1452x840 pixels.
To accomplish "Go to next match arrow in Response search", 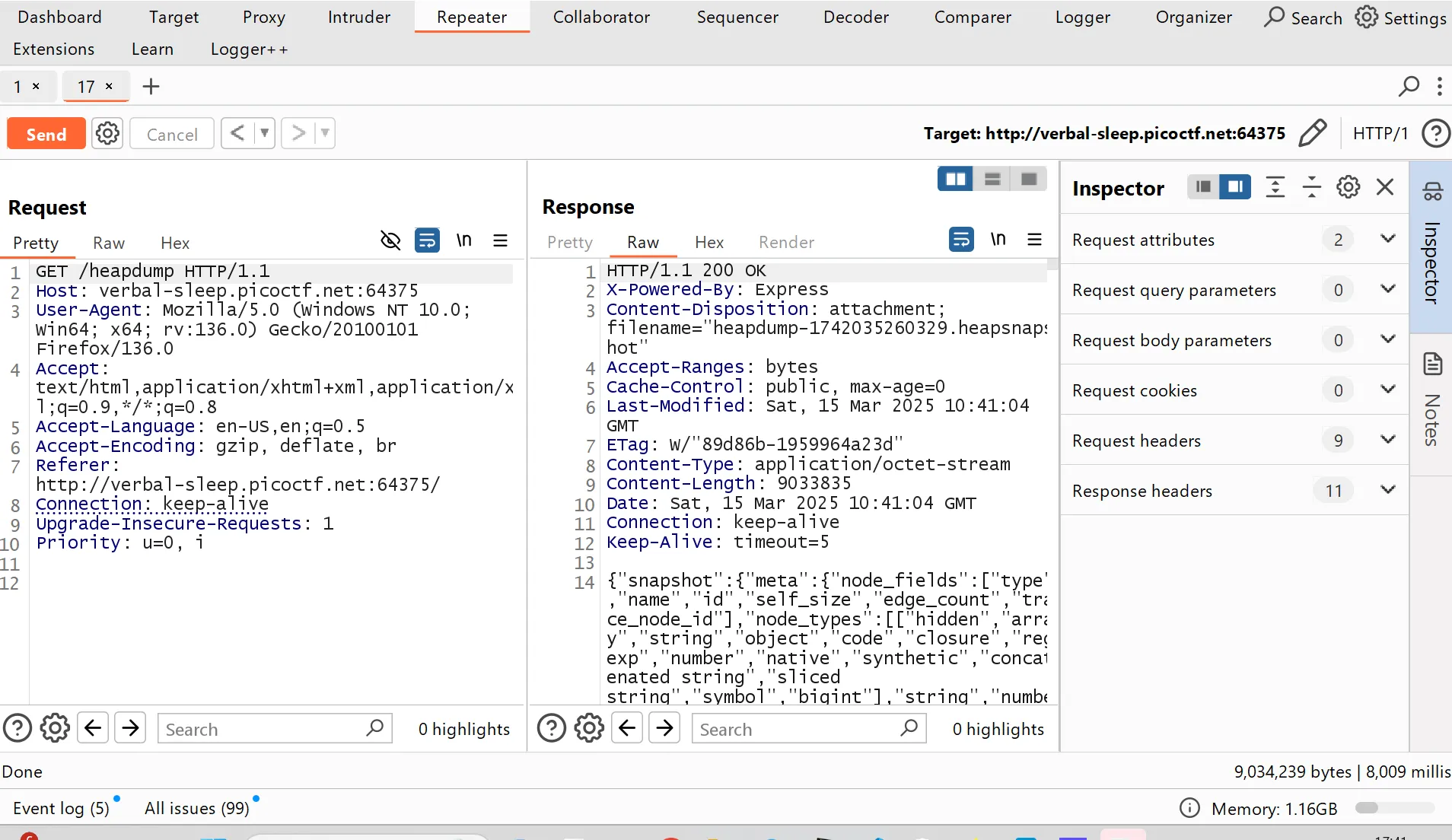I will tap(664, 728).
